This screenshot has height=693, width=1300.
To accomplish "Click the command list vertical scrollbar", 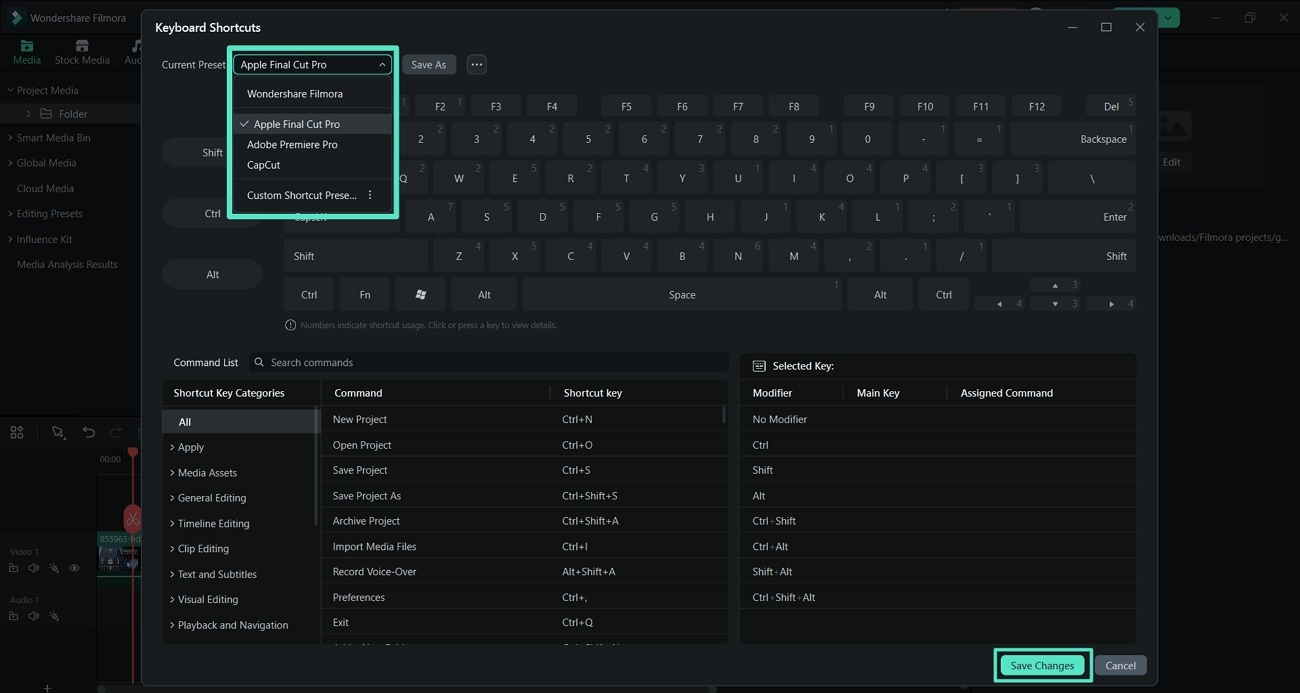I will pos(723,415).
